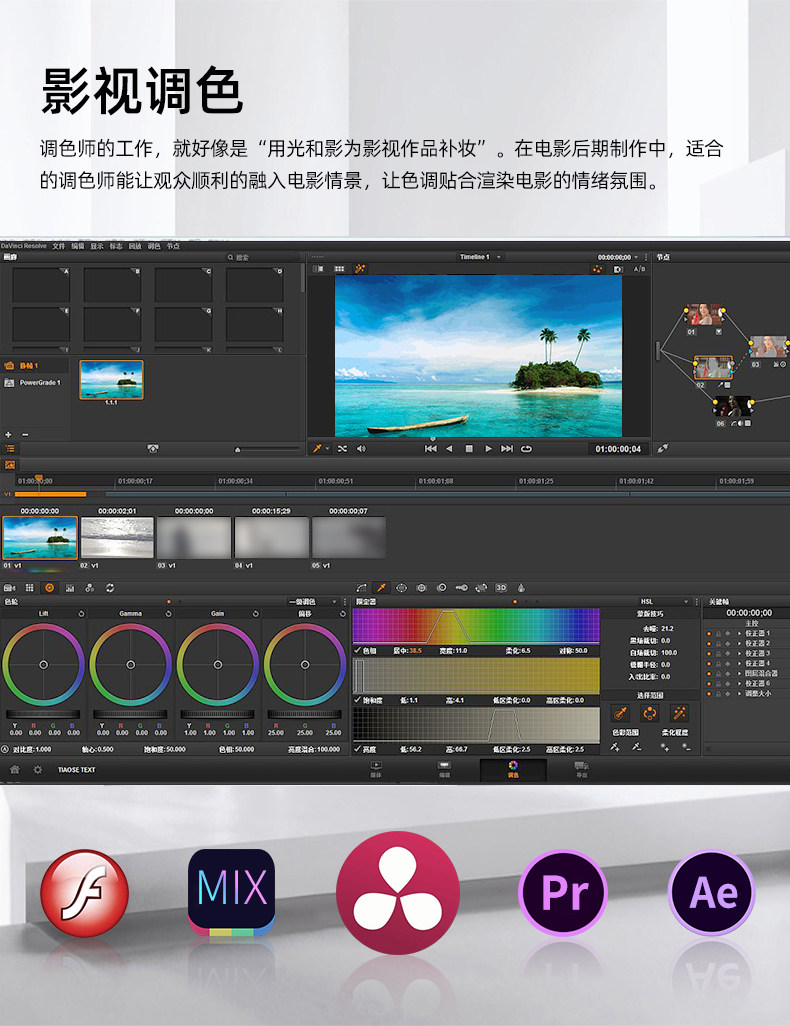Open the Color Match palette icon
Viewport: 790px width, 1026px height.
(x=29, y=588)
